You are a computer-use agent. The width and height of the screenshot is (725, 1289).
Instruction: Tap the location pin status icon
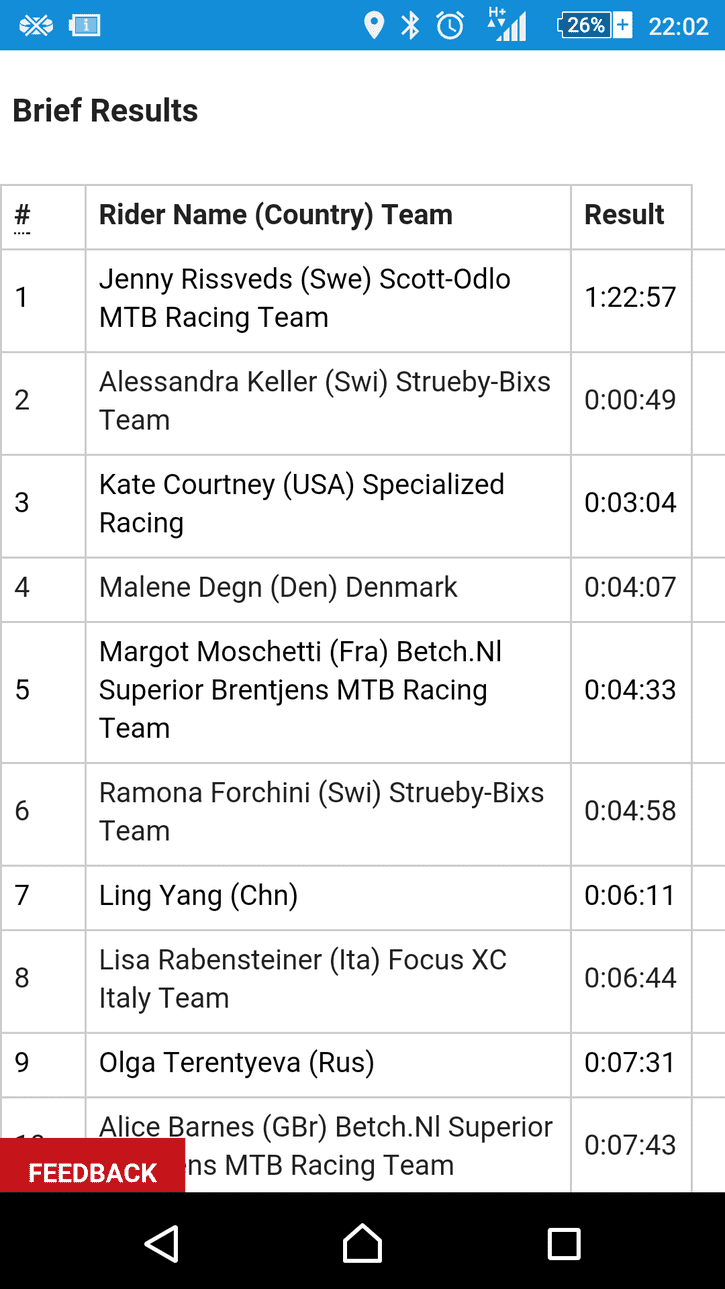coord(374,26)
